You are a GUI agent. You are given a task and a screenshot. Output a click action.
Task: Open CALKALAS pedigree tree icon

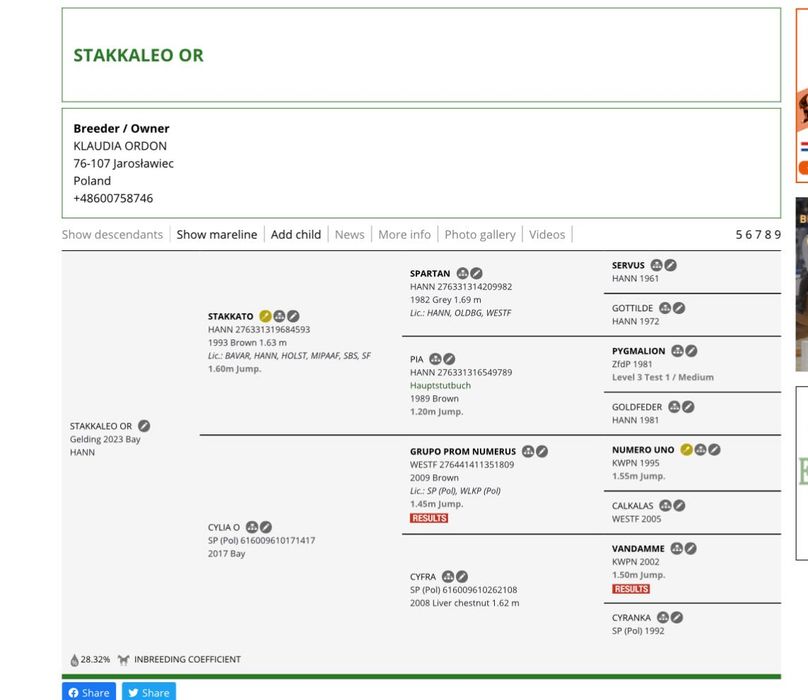(x=665, y=506)
